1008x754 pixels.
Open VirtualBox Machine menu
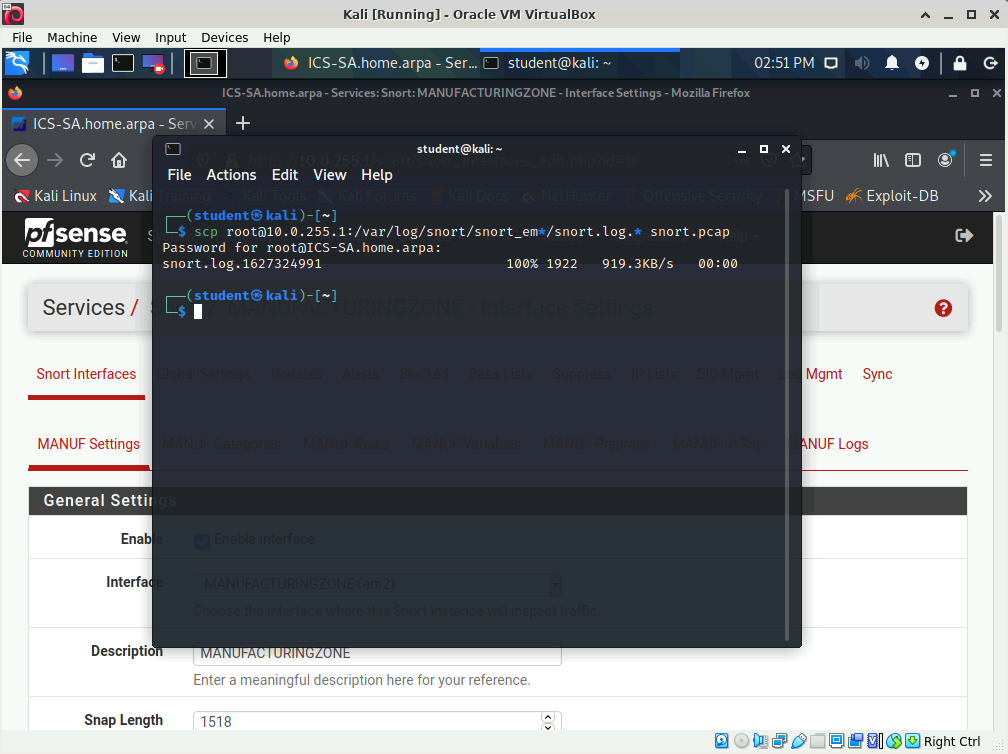pyautogui.click(x=72, y=37)
